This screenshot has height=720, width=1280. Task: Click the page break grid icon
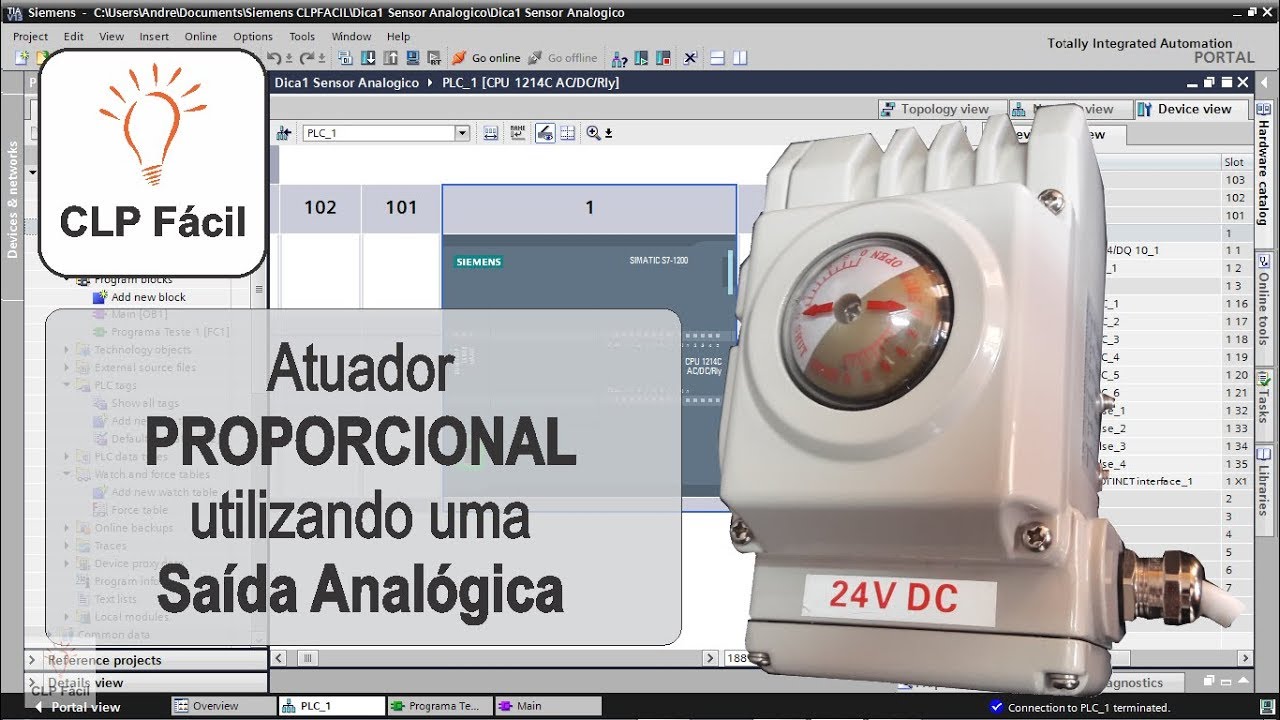pos(568,133)
